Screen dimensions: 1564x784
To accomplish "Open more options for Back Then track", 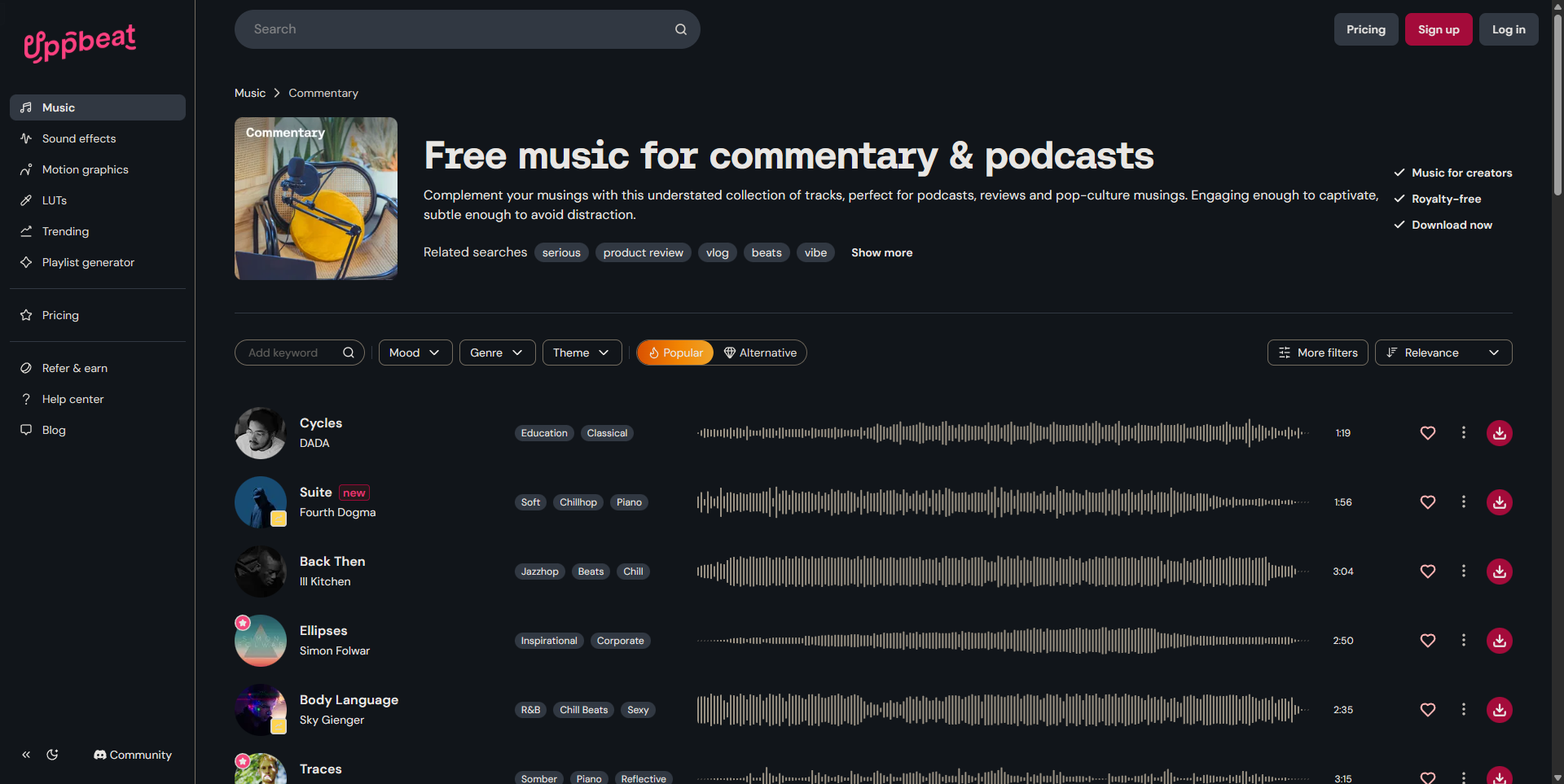I will 1463,572.
